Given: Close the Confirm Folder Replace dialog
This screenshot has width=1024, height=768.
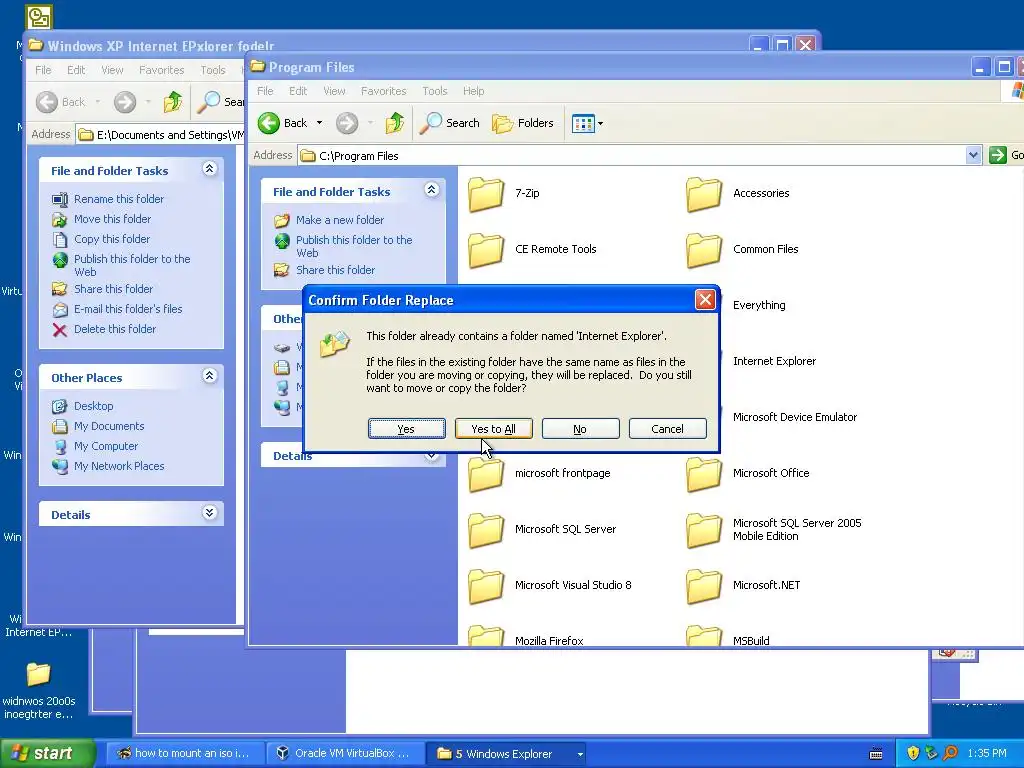Looking at the screenshot, I should (x=705, y=300).
